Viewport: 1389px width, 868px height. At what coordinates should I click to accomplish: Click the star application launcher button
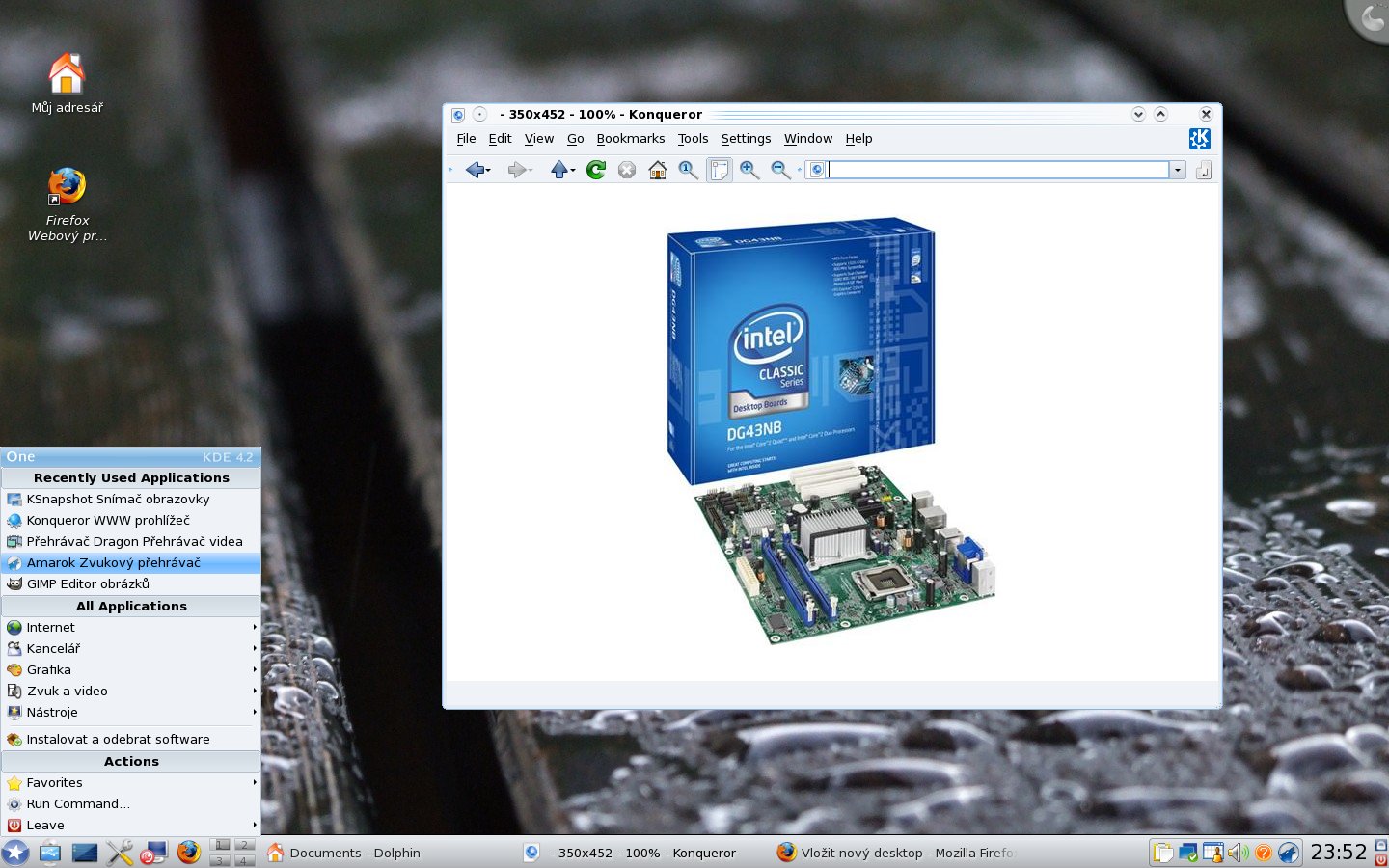tap(15, 853)
